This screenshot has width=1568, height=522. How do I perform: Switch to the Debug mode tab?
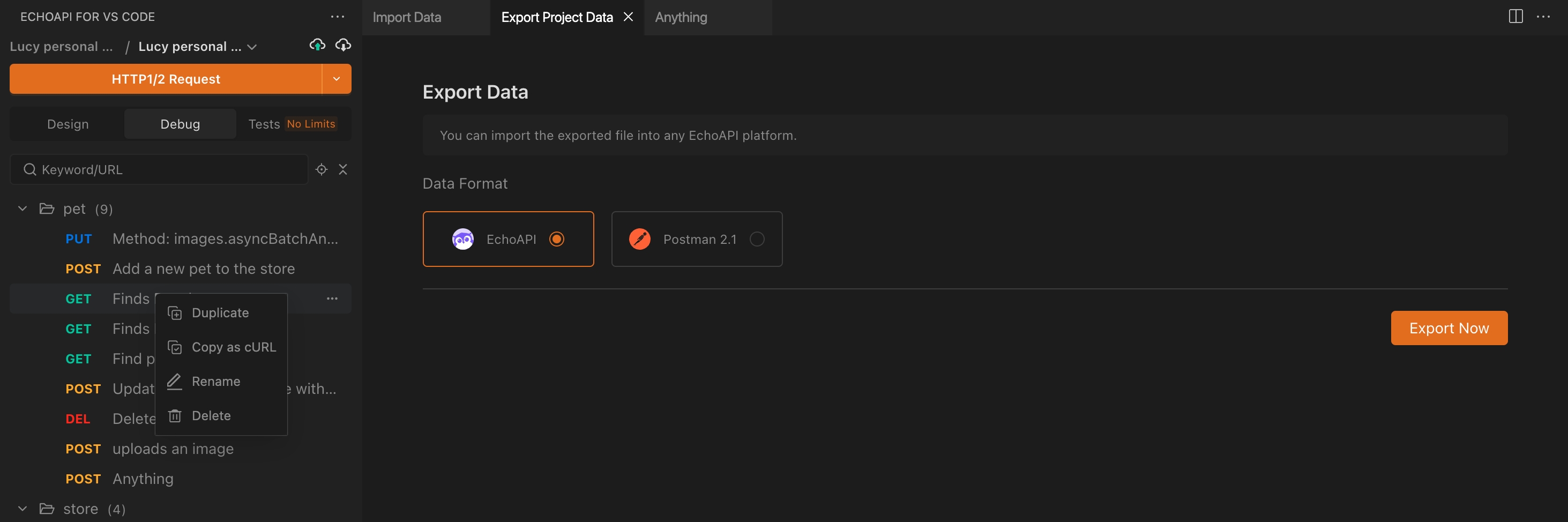(180, 124)
